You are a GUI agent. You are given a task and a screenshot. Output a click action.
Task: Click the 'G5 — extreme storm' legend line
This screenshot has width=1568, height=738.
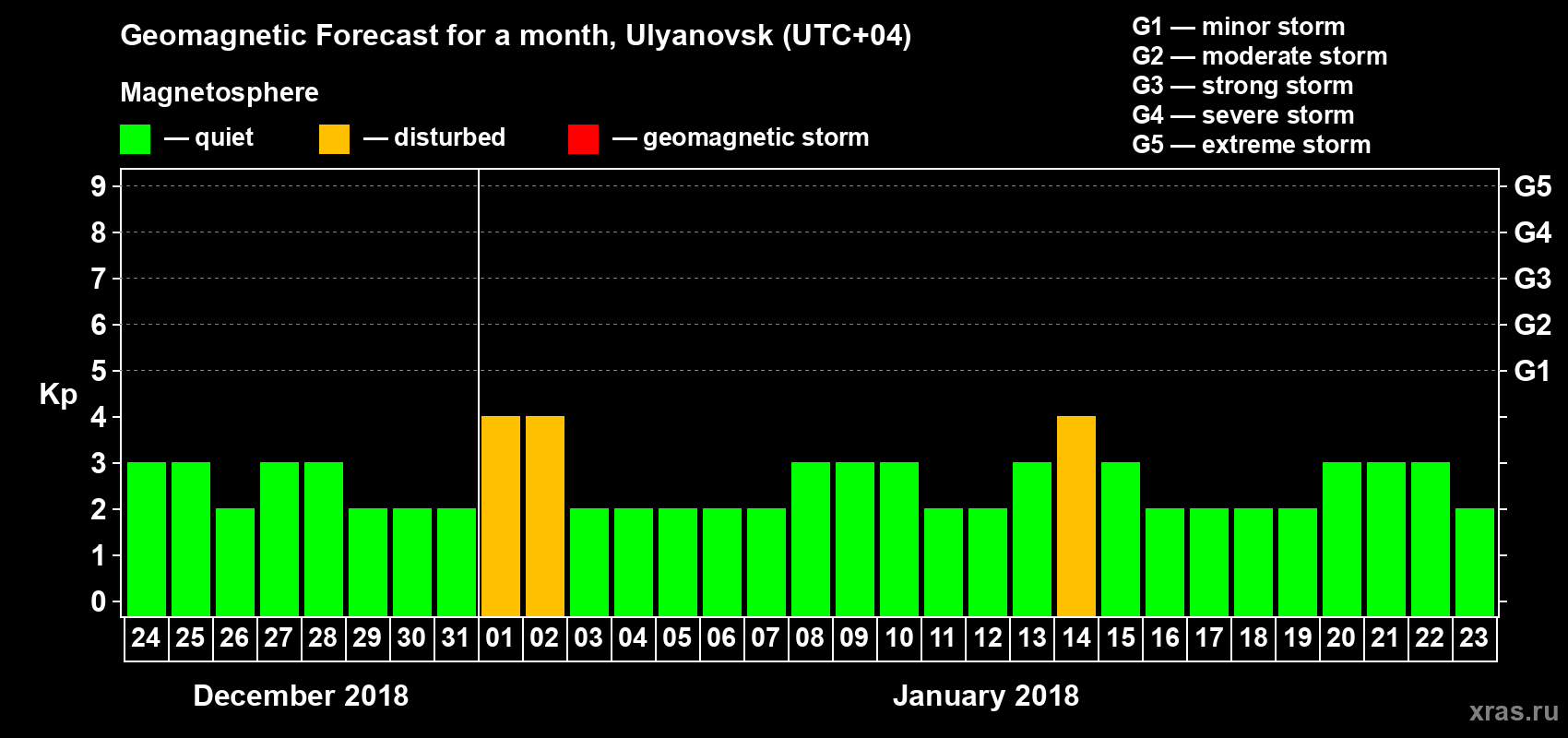1252,145
